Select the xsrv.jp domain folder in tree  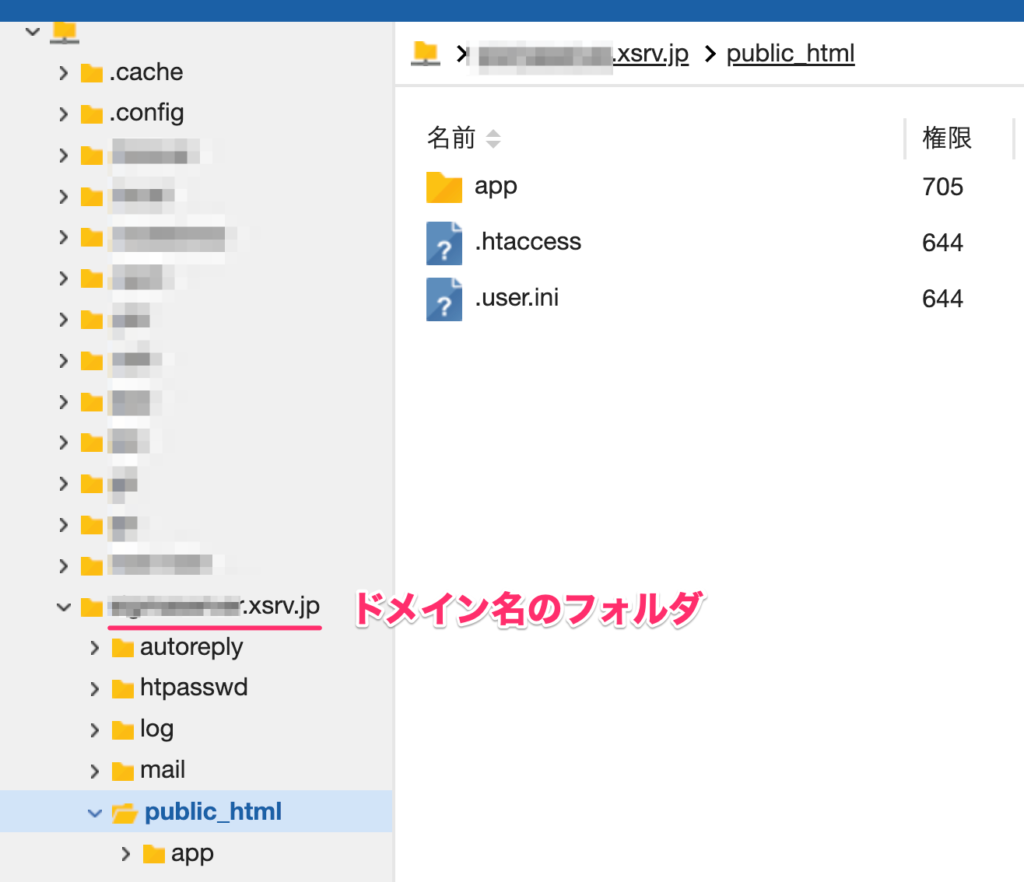pos(216,606)
